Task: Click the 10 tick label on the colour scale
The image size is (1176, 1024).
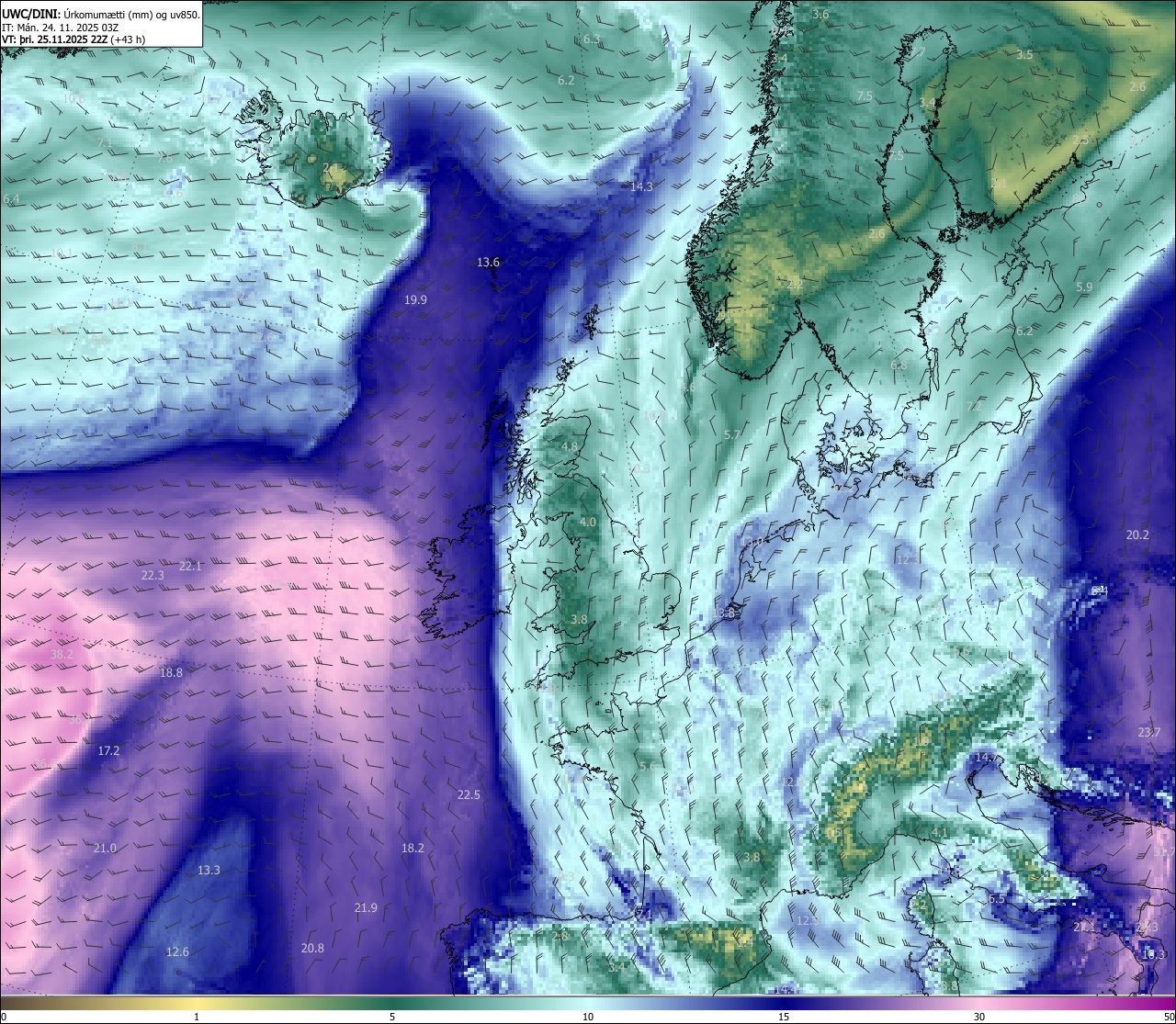Action: pyautogui.click(x=588, y=1017)
